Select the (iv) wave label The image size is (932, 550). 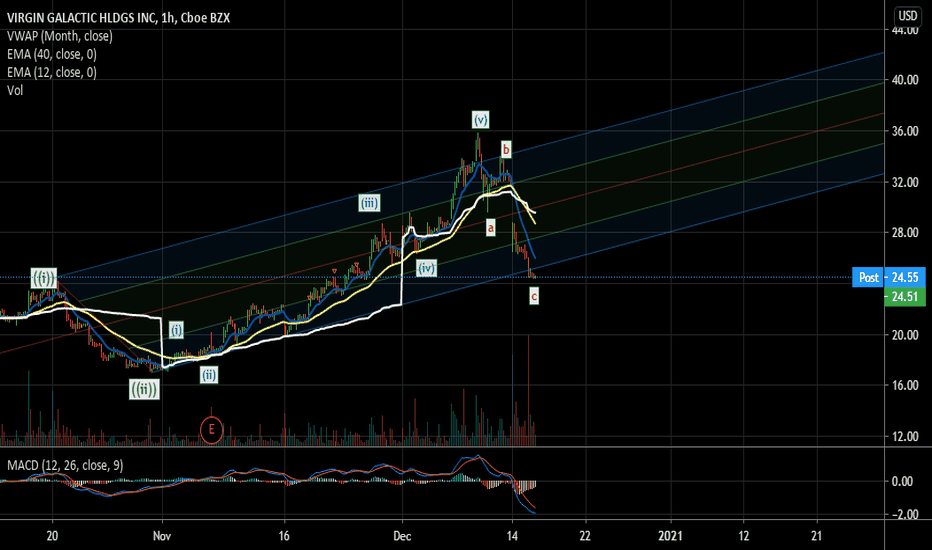click(426, 268)
